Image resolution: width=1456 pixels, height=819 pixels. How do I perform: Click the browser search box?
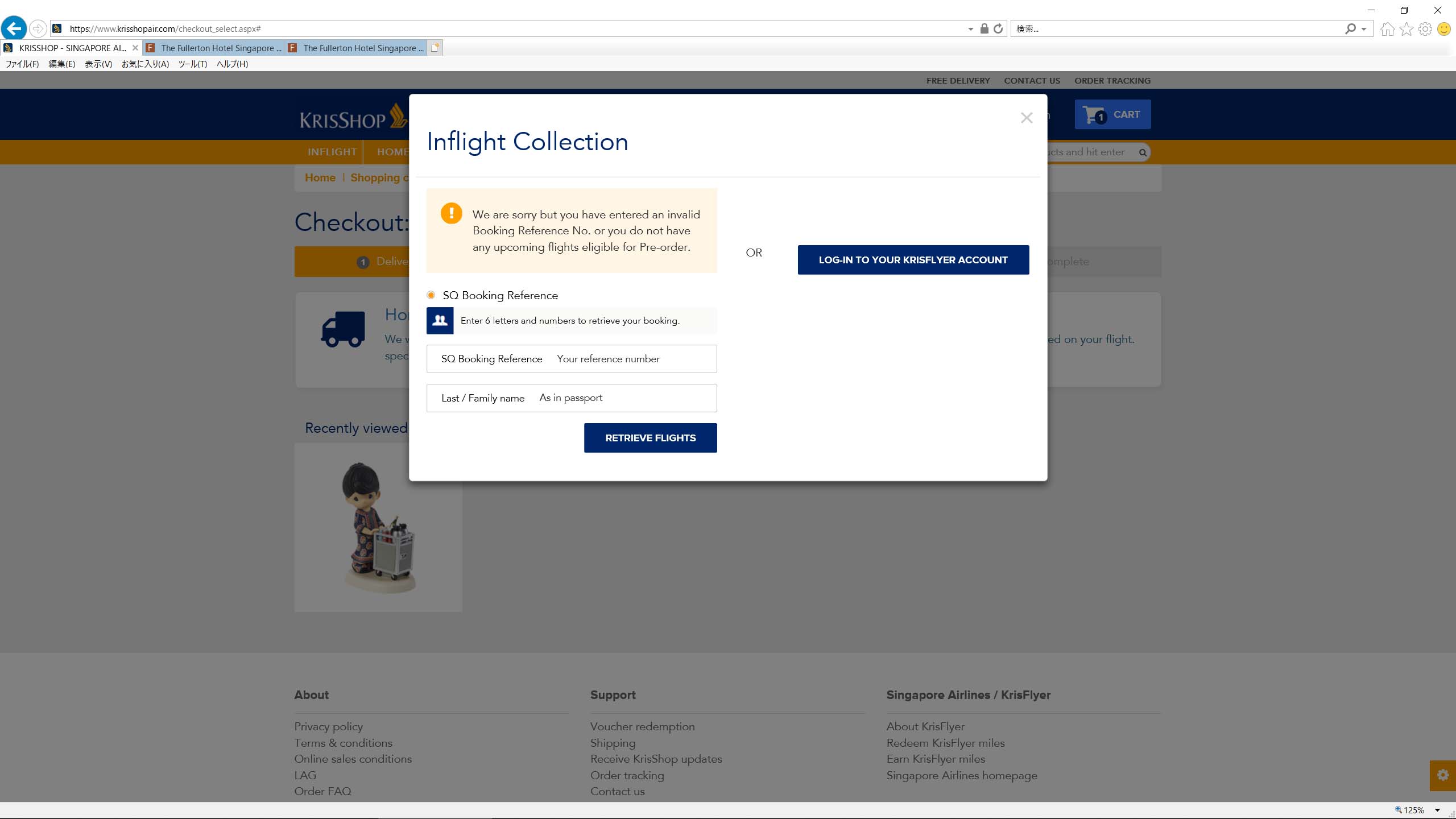1177,28
